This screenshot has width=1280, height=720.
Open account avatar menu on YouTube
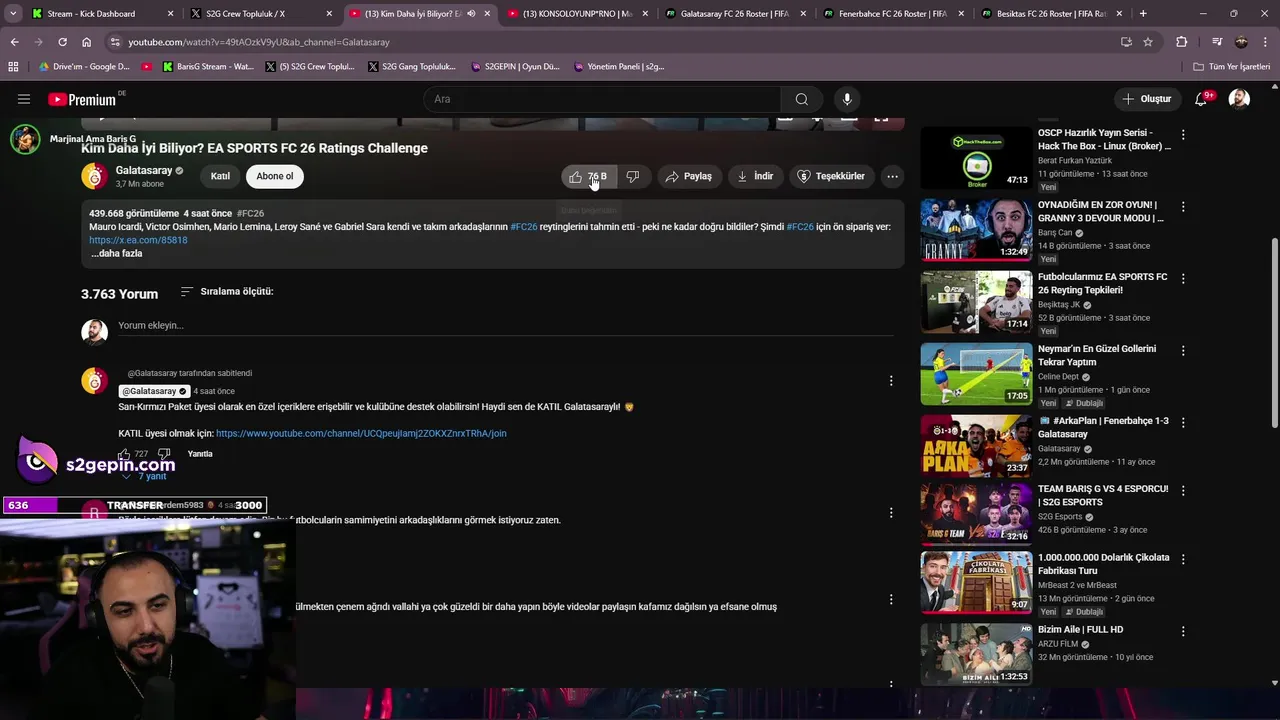pyautogui.click(x=1239, y=99)
